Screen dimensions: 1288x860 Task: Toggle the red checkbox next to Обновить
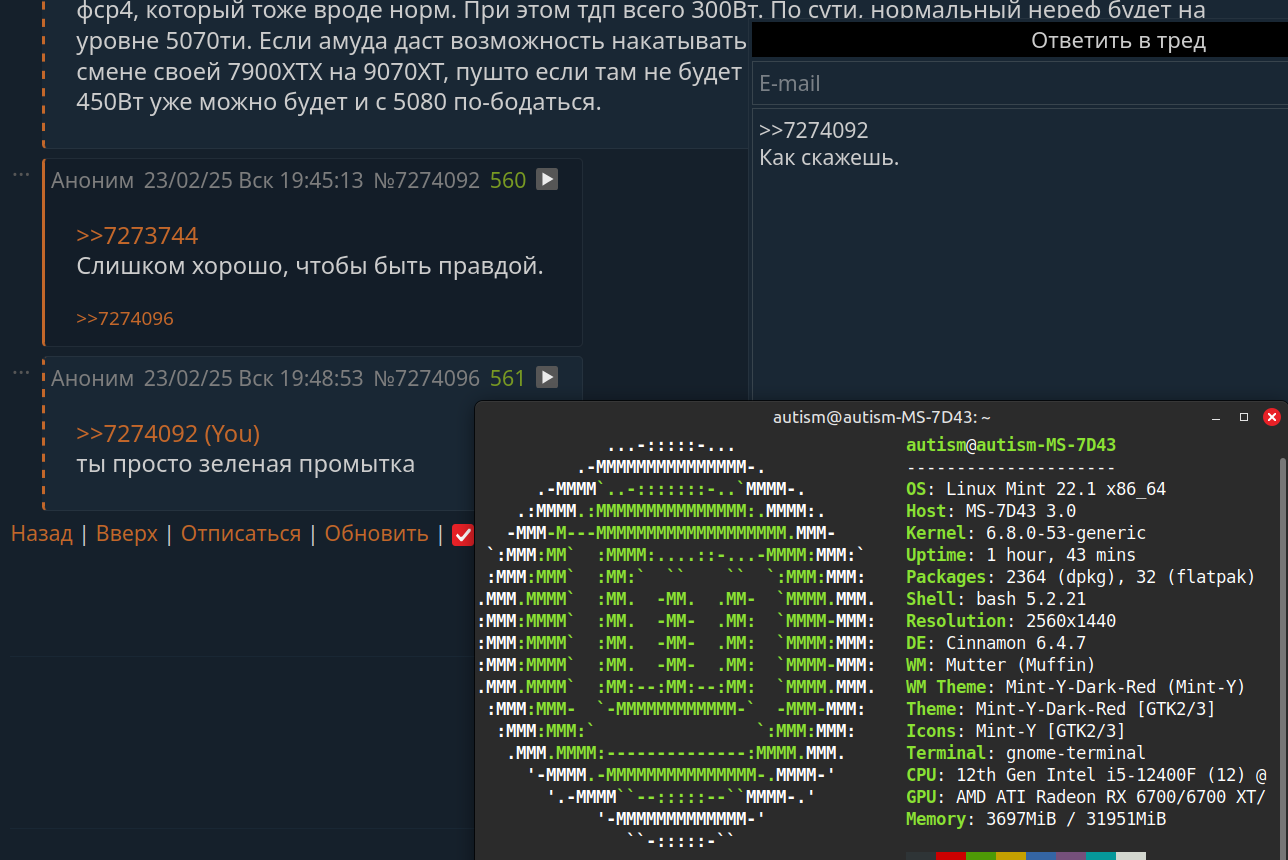(x=462, y=535)
